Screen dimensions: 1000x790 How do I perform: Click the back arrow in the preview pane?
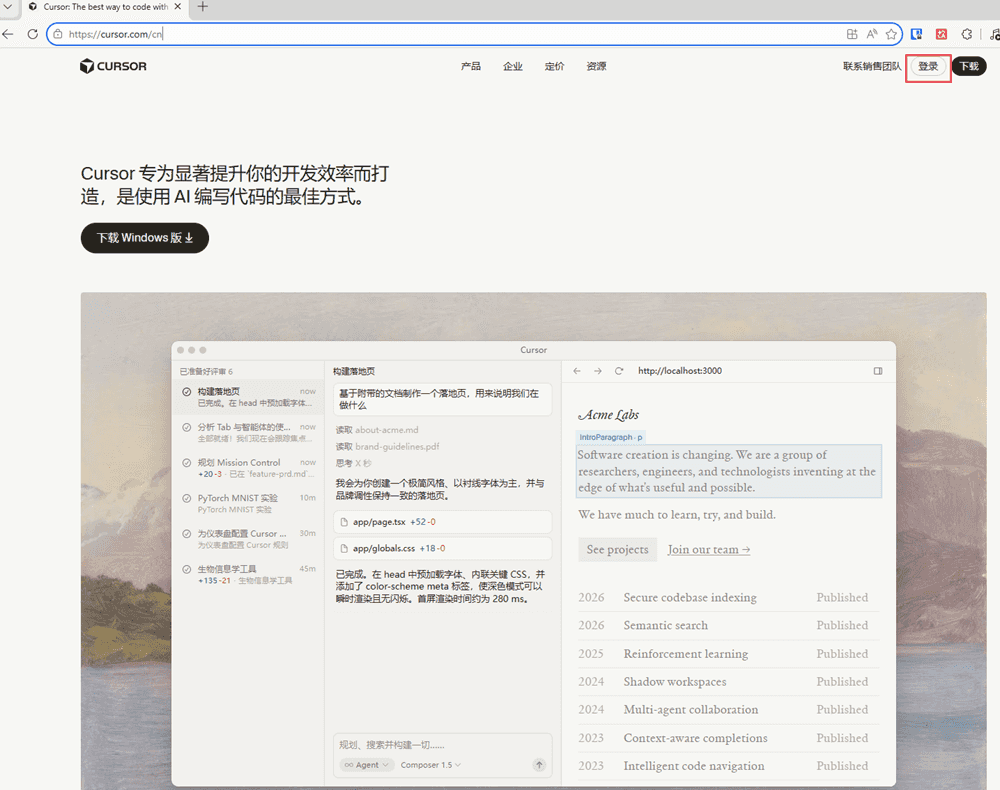click(577, 371)
